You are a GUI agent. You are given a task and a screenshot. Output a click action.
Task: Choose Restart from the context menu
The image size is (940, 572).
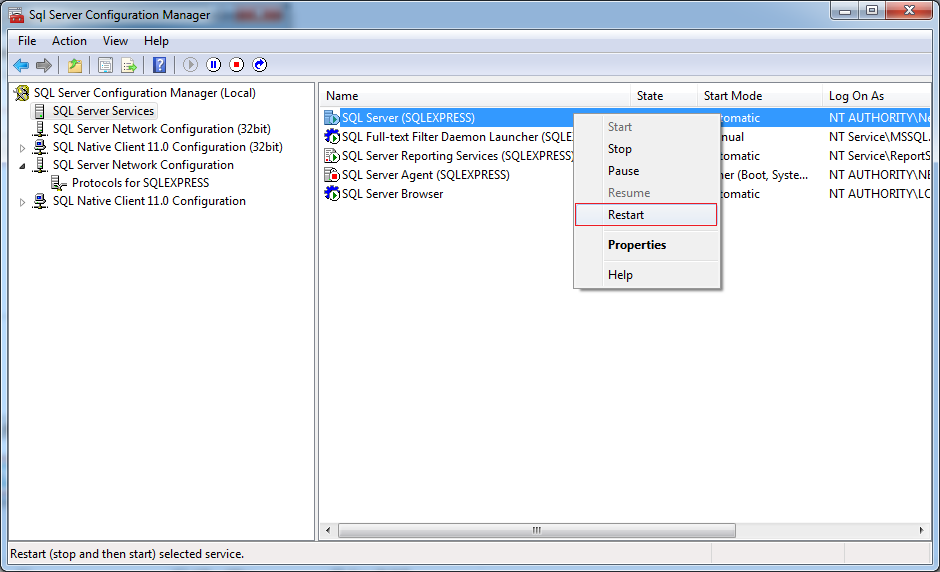click(x=646, y=215)
